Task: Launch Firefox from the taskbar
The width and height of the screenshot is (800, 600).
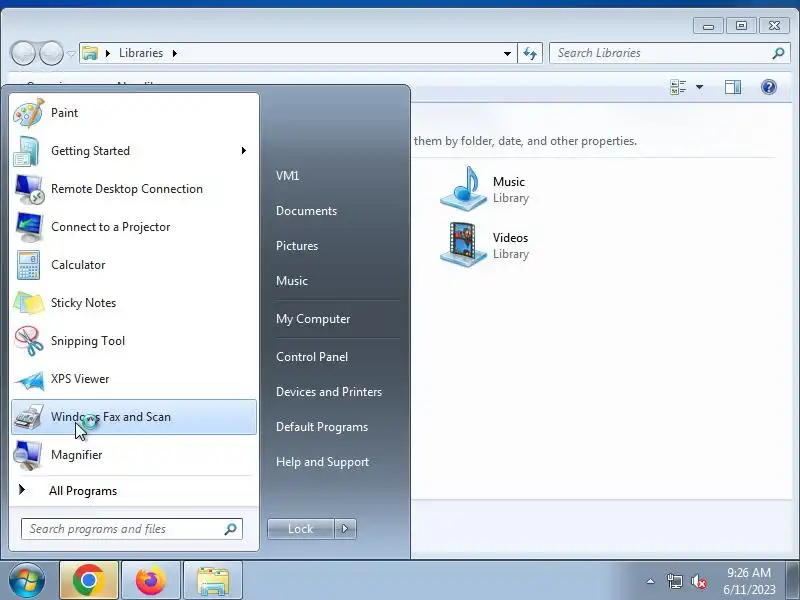Action: click(151, 581)
